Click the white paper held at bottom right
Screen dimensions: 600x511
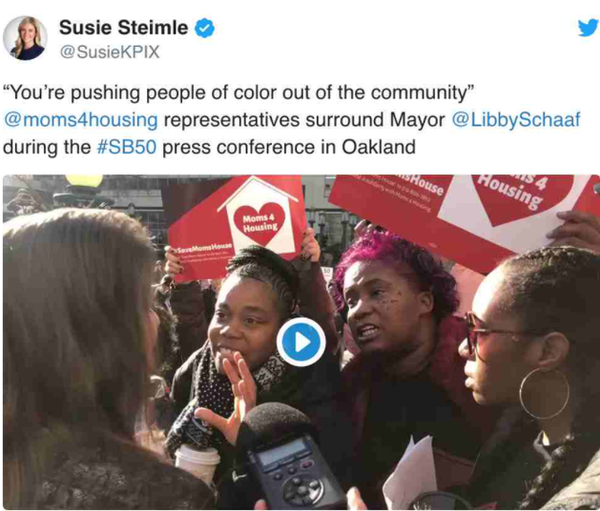click(410, 474)
